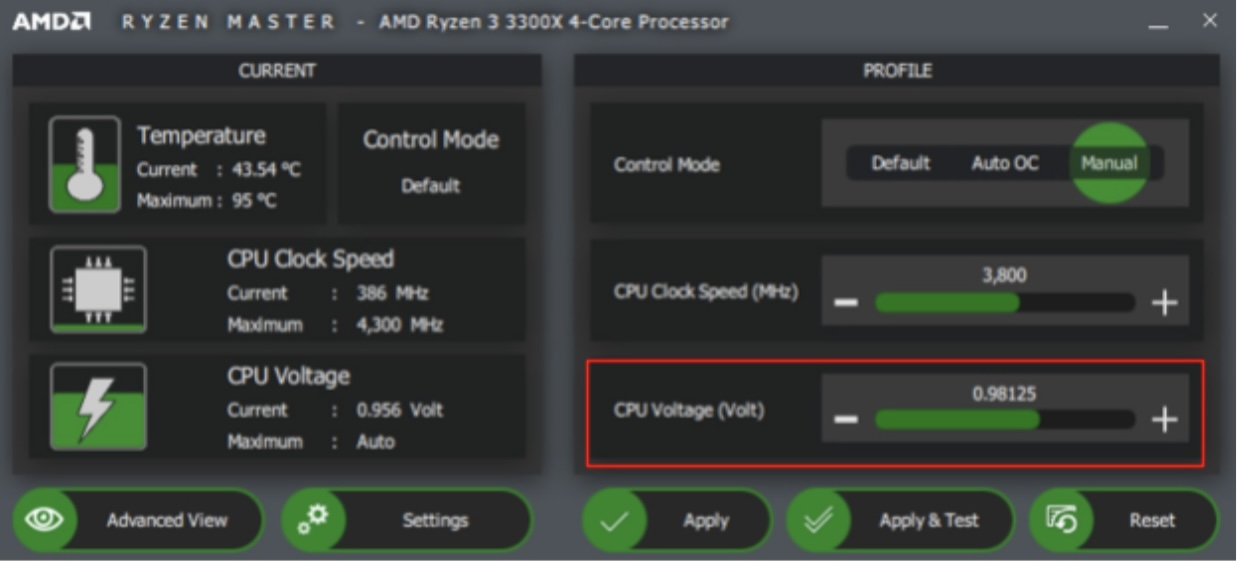
Task: Open the Advanced View button label
Action: tap(167, 520)
